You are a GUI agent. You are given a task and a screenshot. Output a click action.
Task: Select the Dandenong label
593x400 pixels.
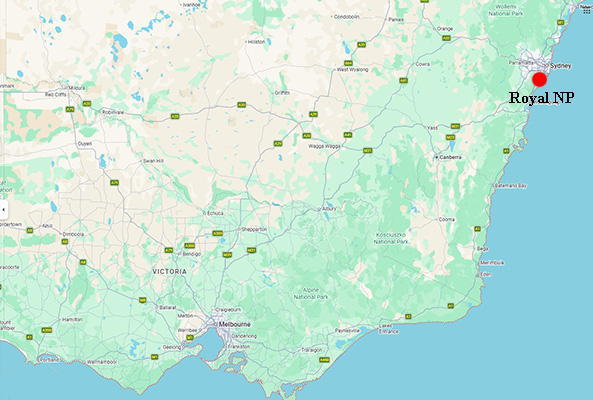pyautogui.click(x=244, y=336)
